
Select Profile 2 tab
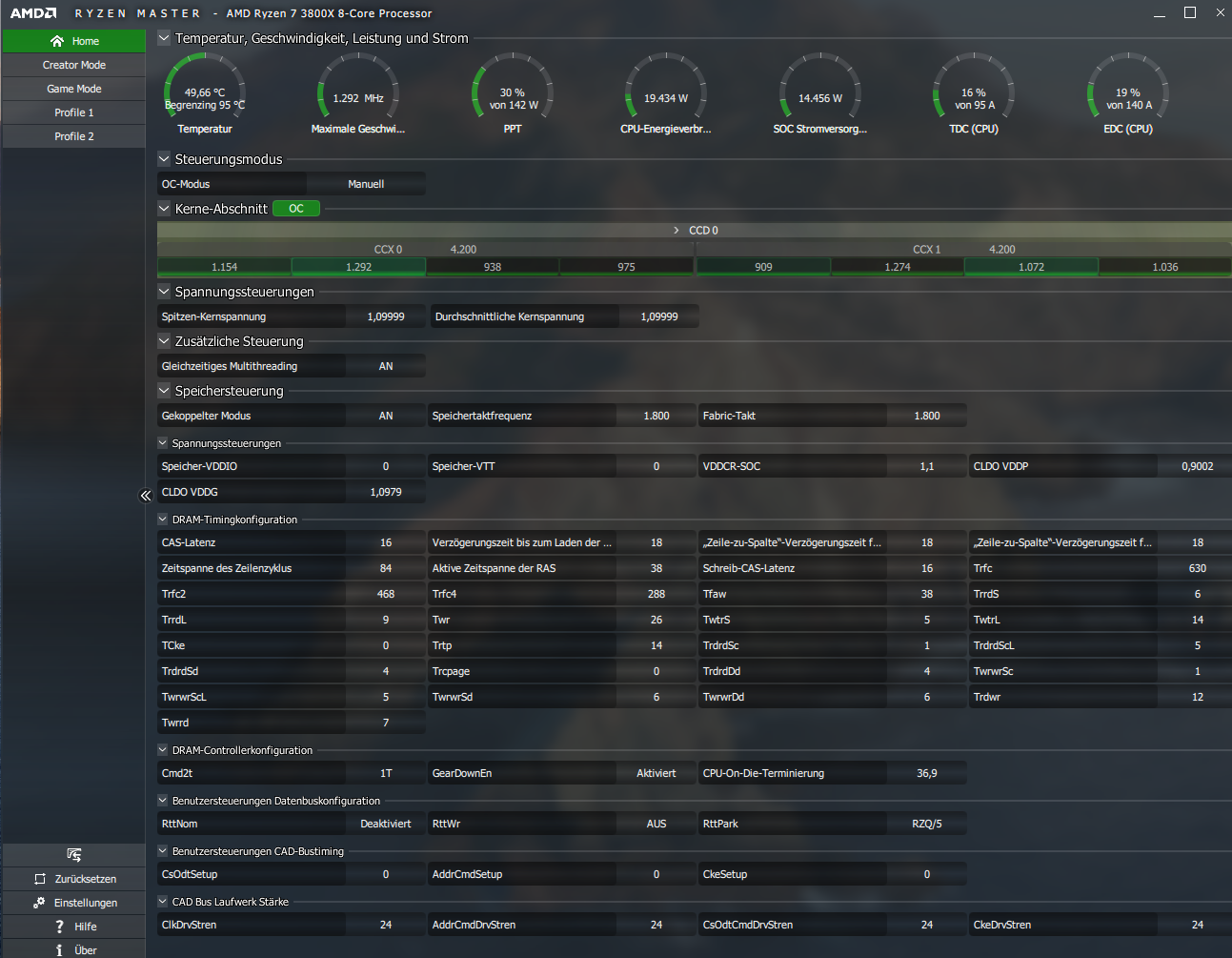coord(73,136)
